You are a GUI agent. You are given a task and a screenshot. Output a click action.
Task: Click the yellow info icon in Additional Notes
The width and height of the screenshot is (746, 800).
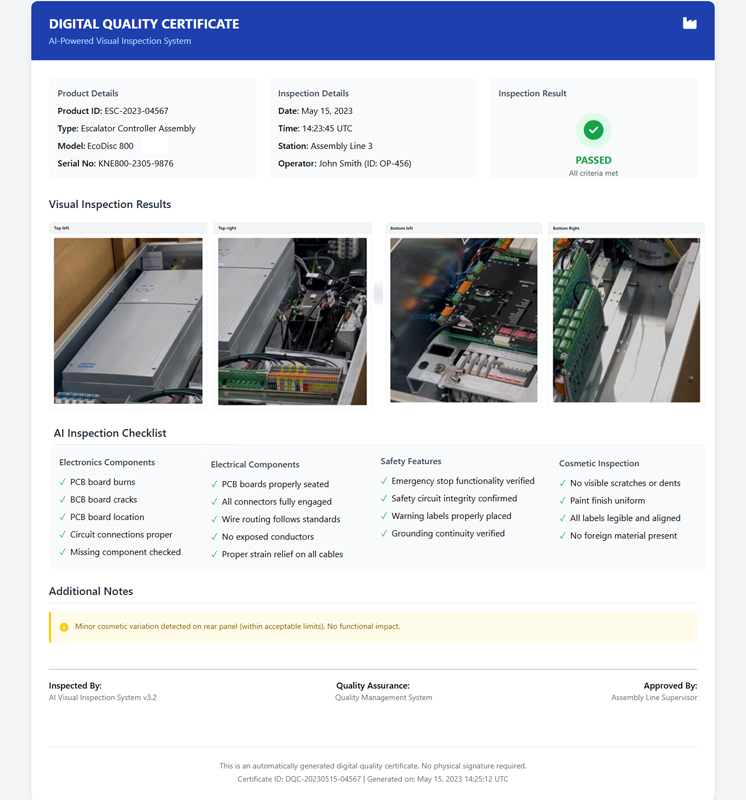coord(64,627)
